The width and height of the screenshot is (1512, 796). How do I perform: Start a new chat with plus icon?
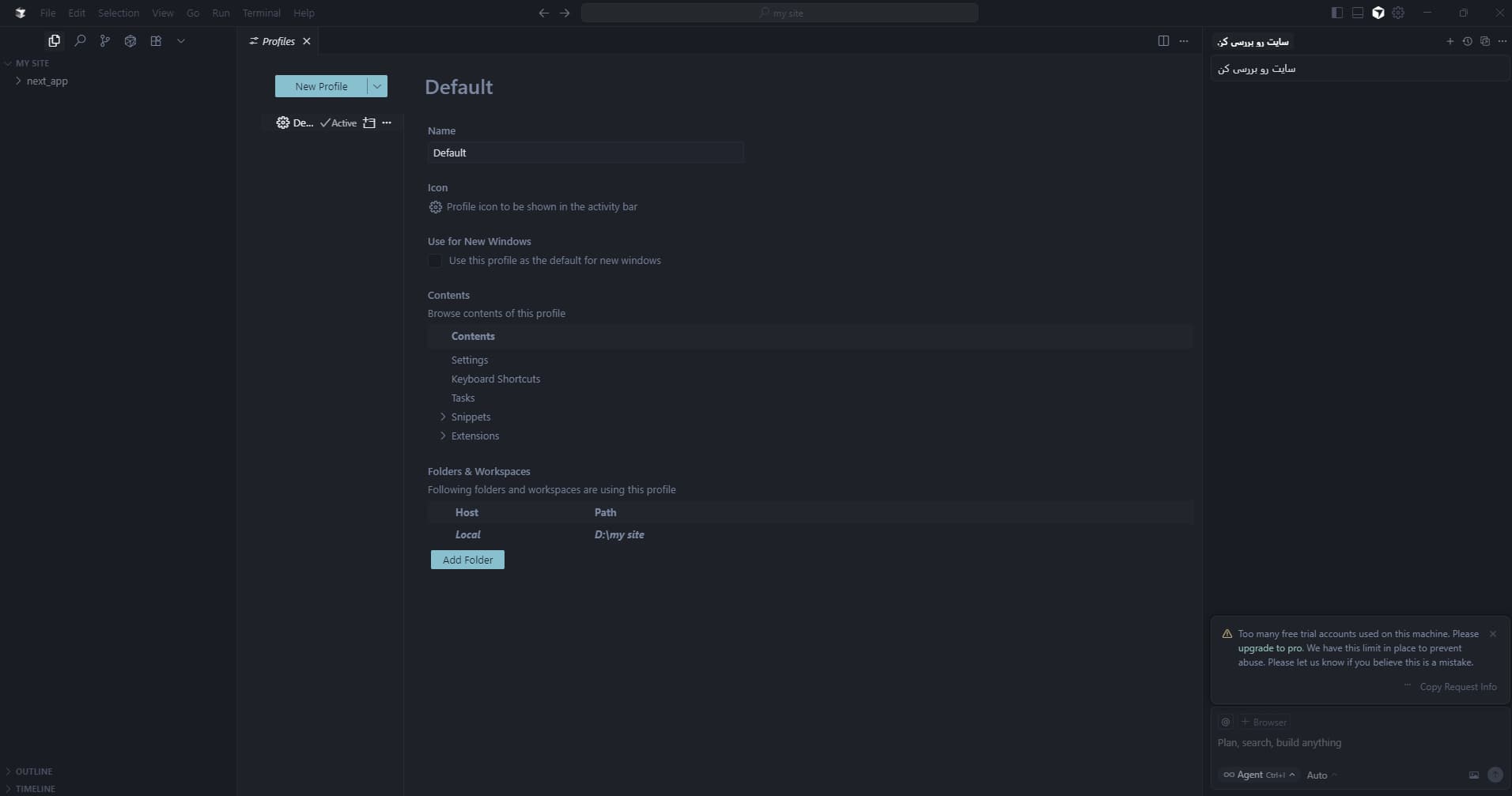[x=1450, y=41]
